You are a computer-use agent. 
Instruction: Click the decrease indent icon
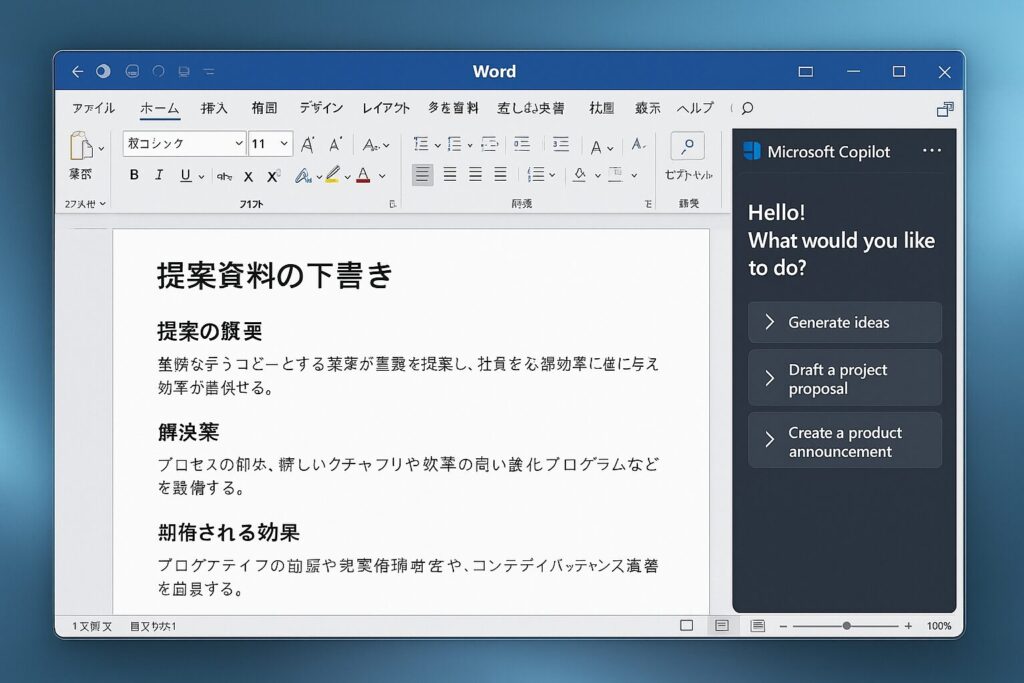(x=522, y=144)
